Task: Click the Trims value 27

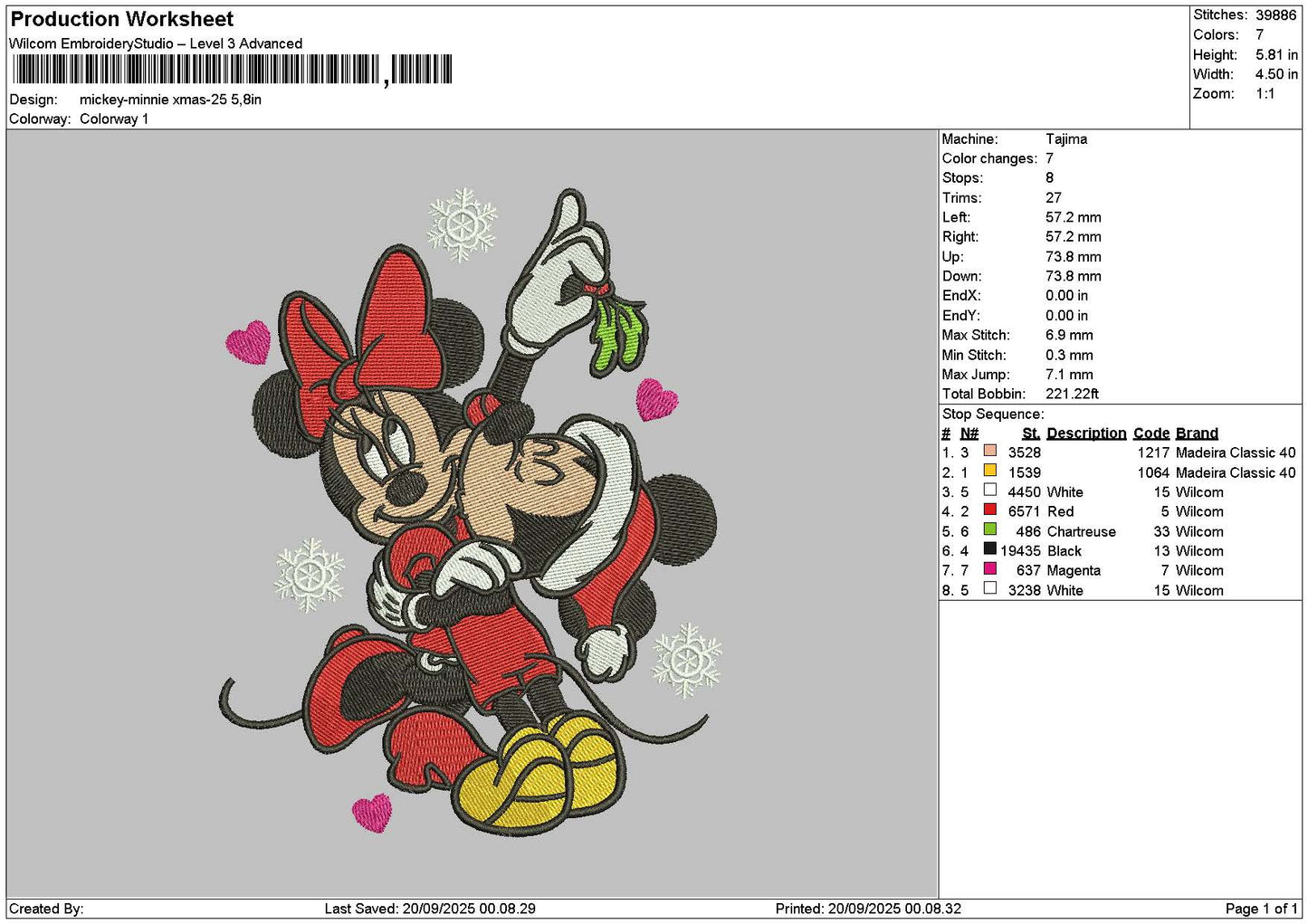Action: [x=1054, y=198]
